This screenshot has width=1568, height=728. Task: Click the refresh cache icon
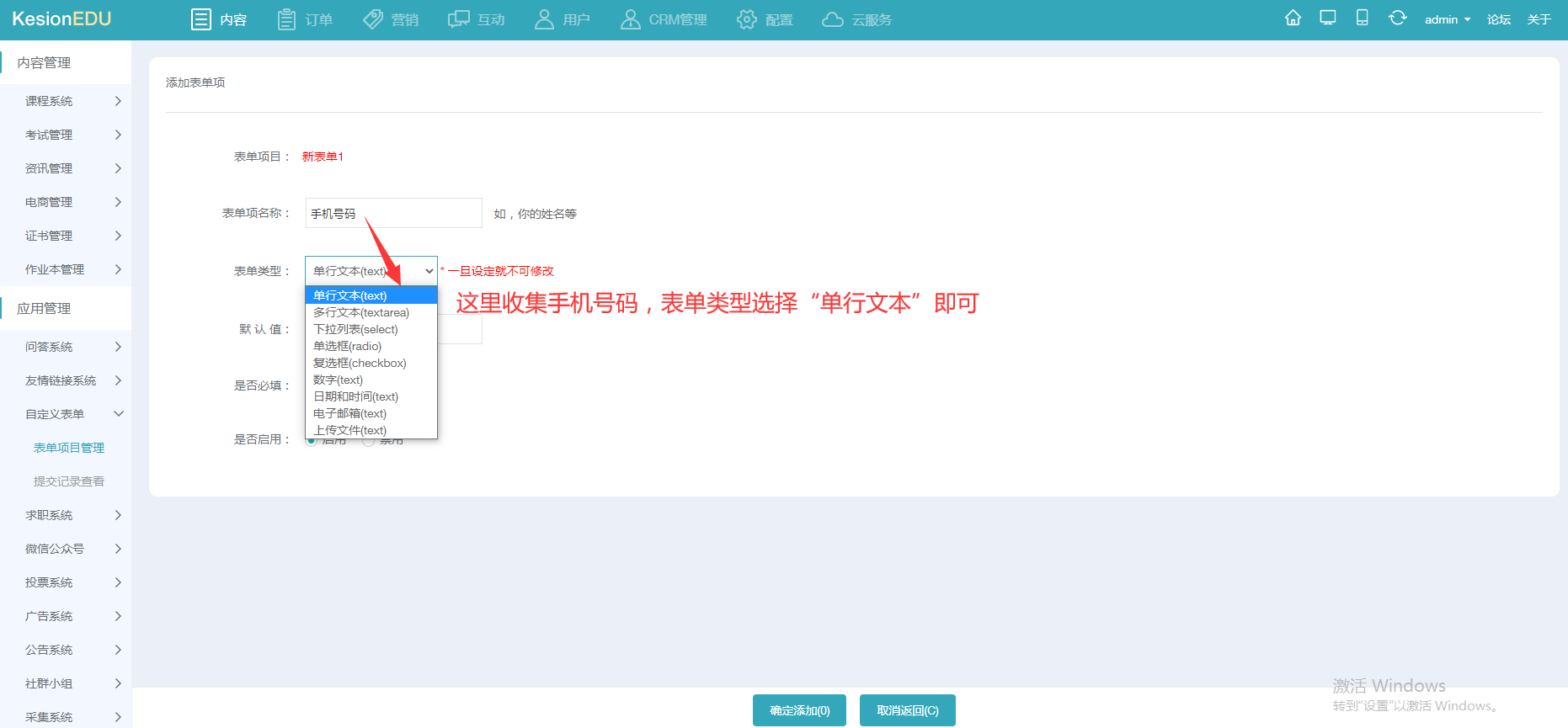(1397, 19)
